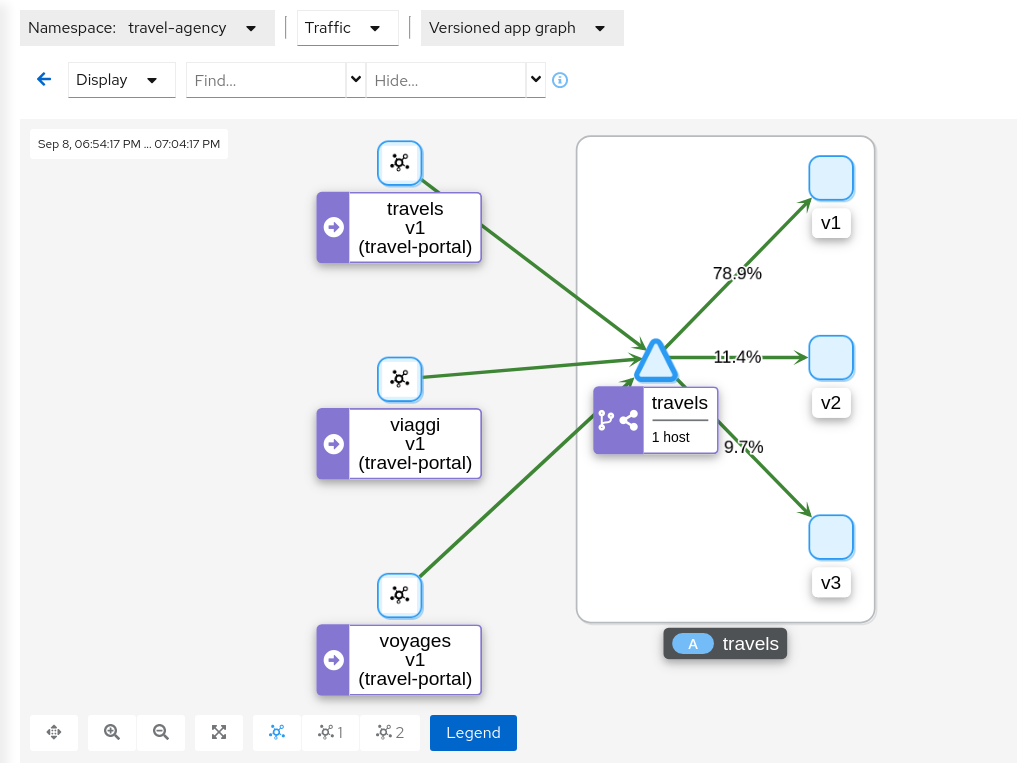Zoom in on the graph
The image size is (1017, 763).
click(x=112, y=732)
